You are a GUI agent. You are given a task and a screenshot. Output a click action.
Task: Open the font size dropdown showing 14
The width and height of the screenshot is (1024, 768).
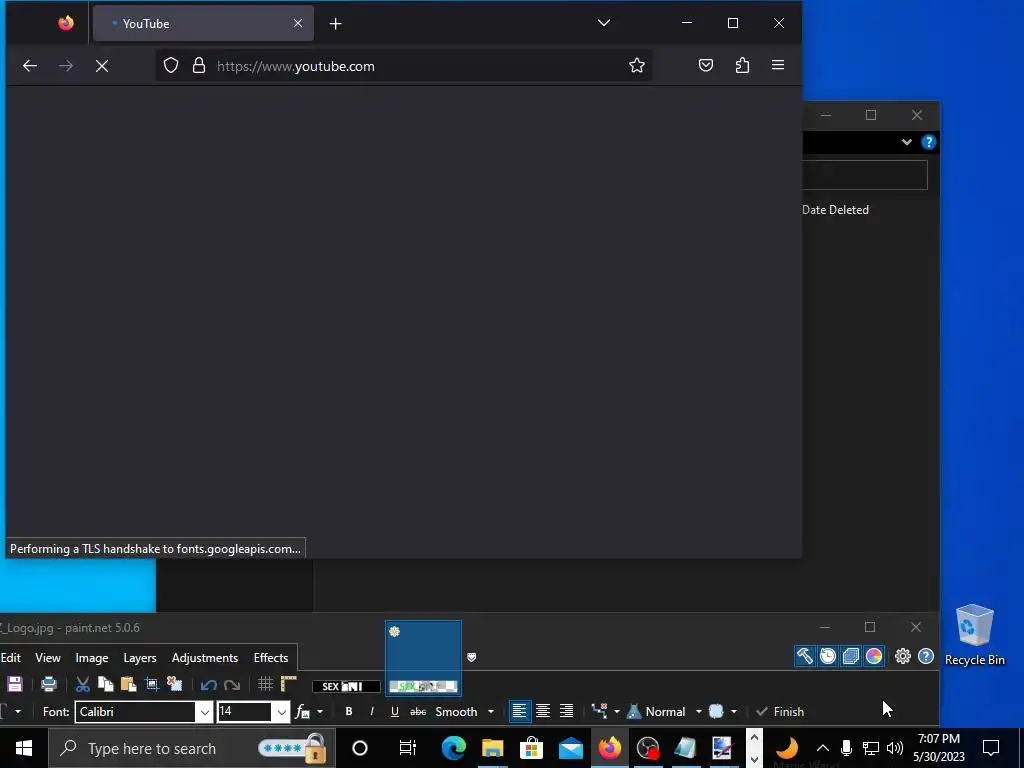coord(281,712)
